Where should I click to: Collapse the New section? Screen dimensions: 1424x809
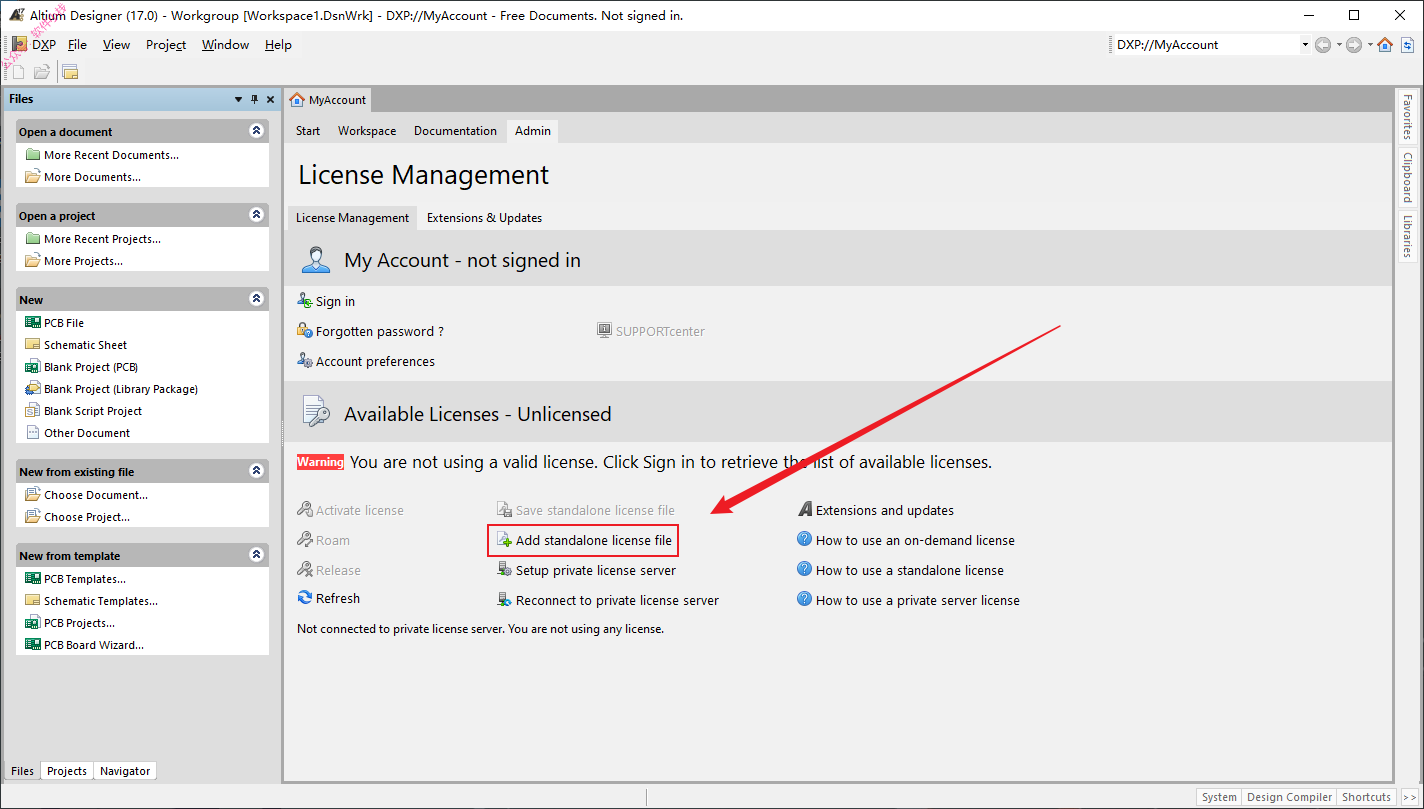(257, 299)
